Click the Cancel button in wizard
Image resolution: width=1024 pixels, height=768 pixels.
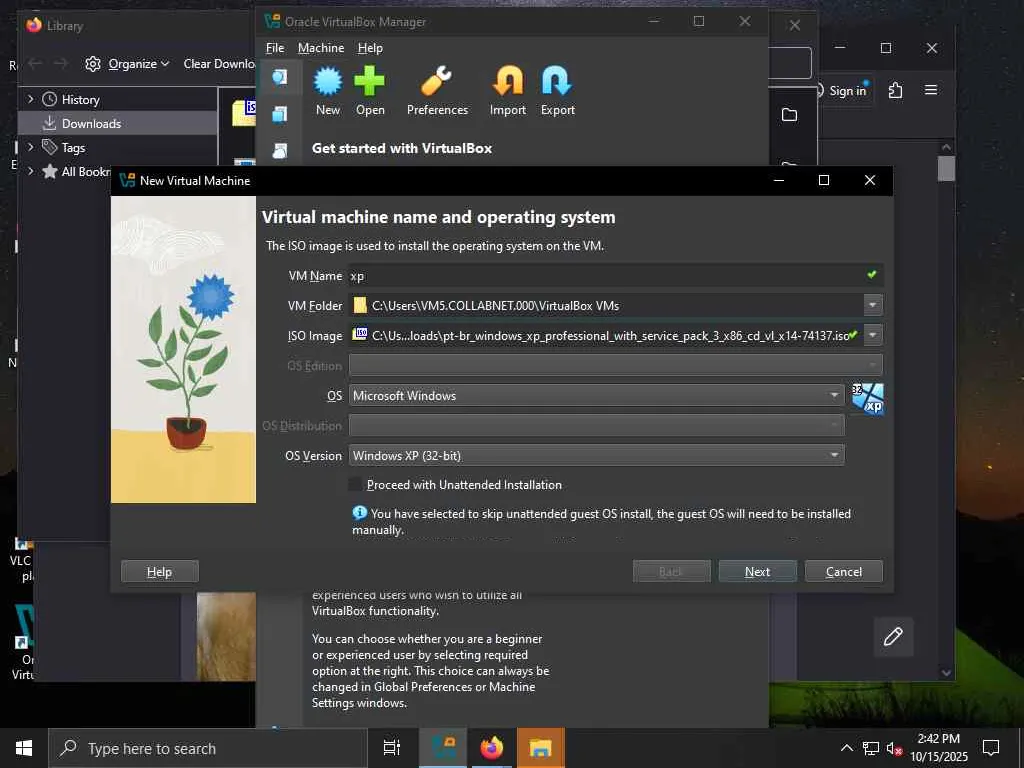tap(844, 571)
